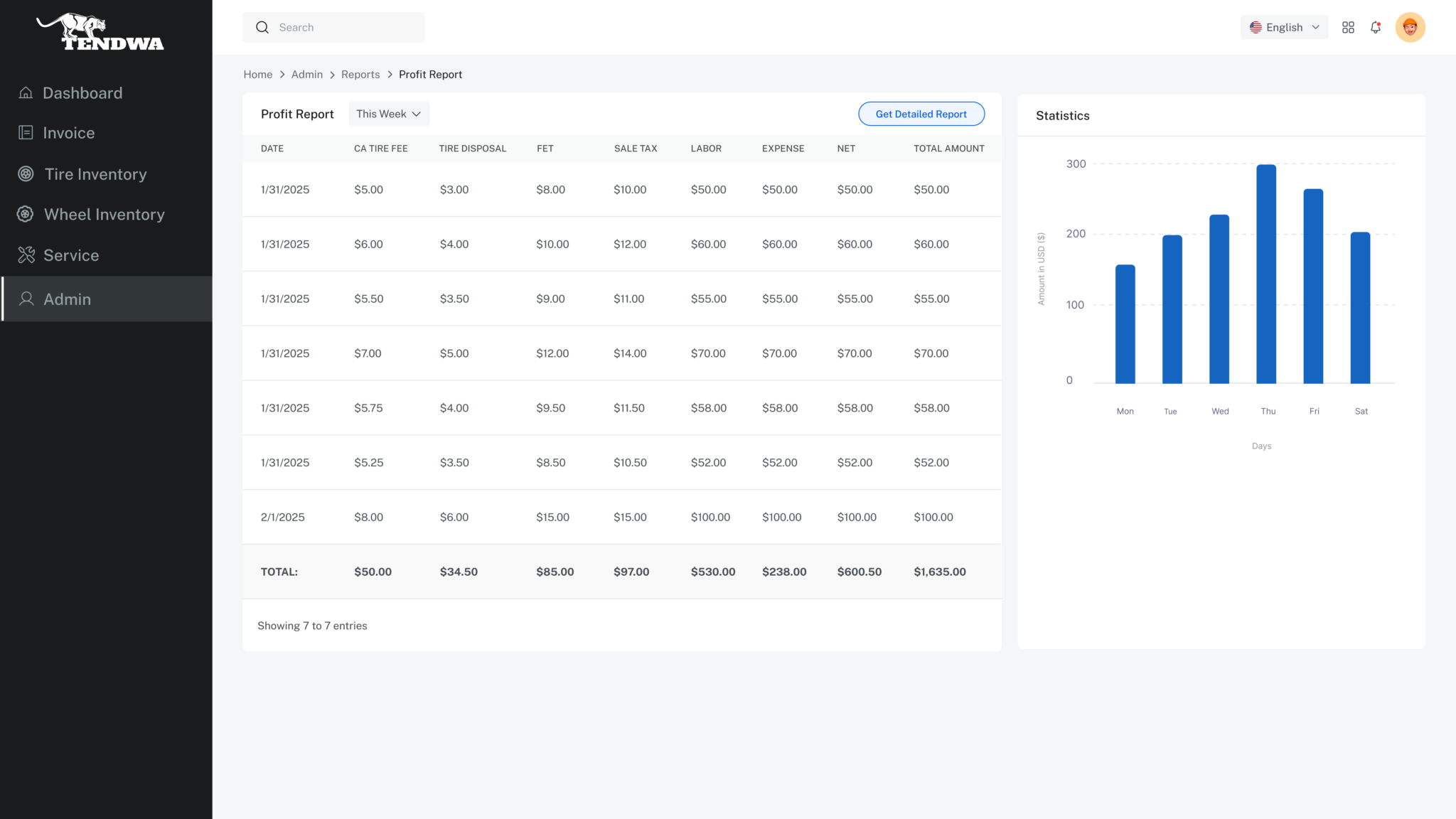Screen dimensions: 1456x819
Task: Select the Dashboard icon in sidebar
Action: tap(26, 92)
